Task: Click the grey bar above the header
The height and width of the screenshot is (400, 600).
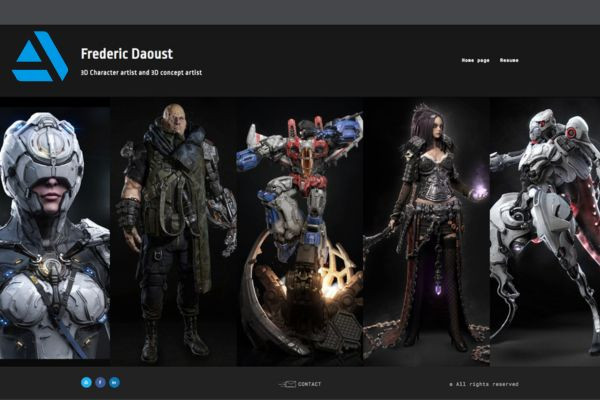Action: (300, 12)
